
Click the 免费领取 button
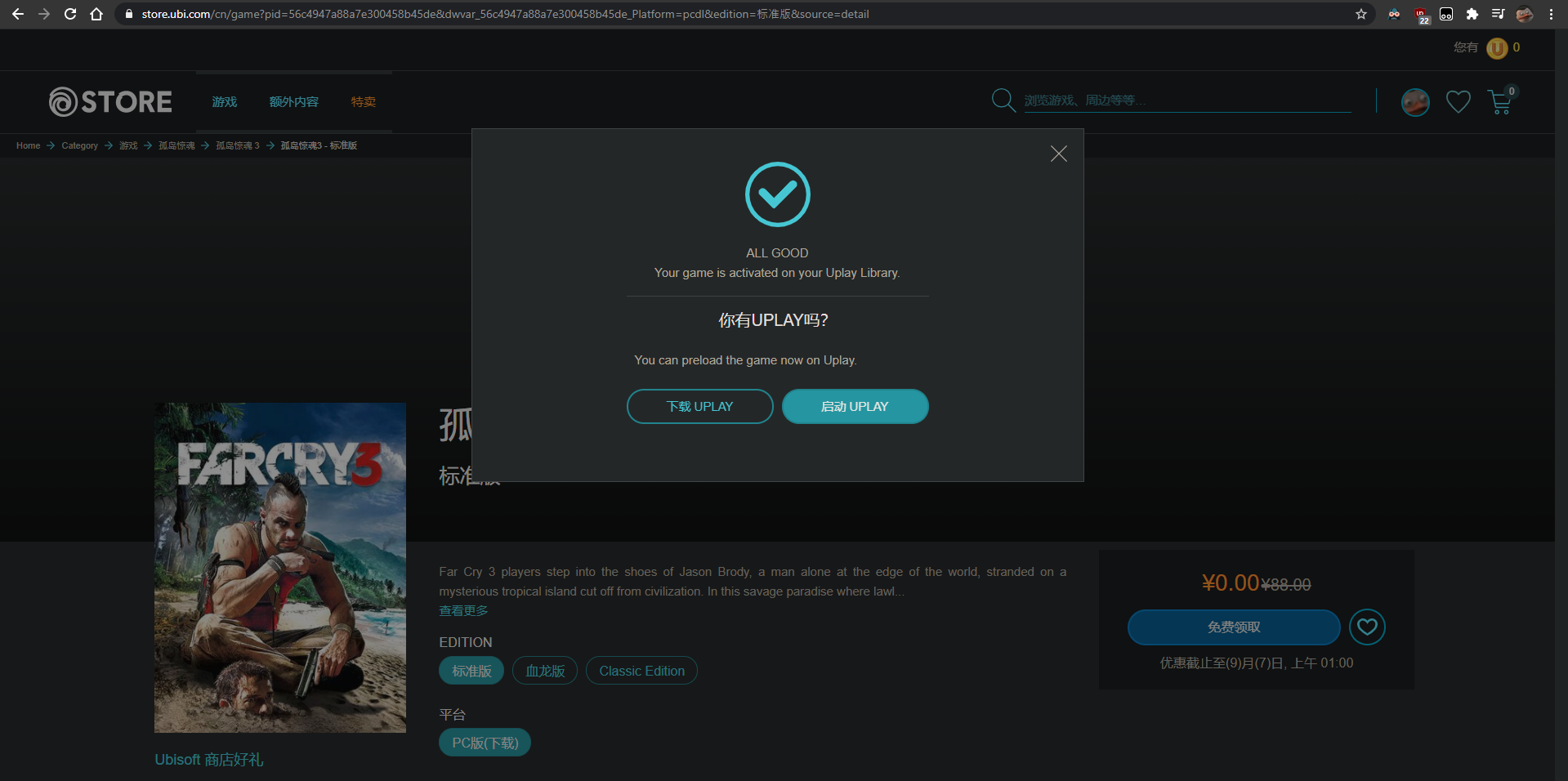(x=1234, y=627)
